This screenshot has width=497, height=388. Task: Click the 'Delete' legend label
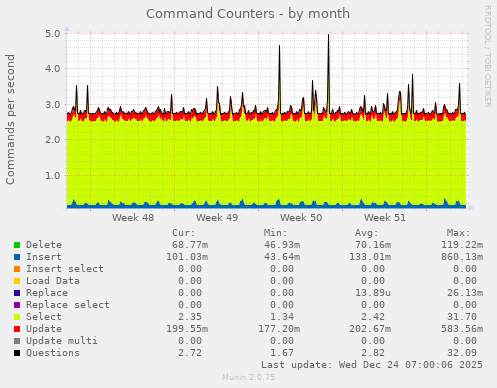(x=44, y=245)
